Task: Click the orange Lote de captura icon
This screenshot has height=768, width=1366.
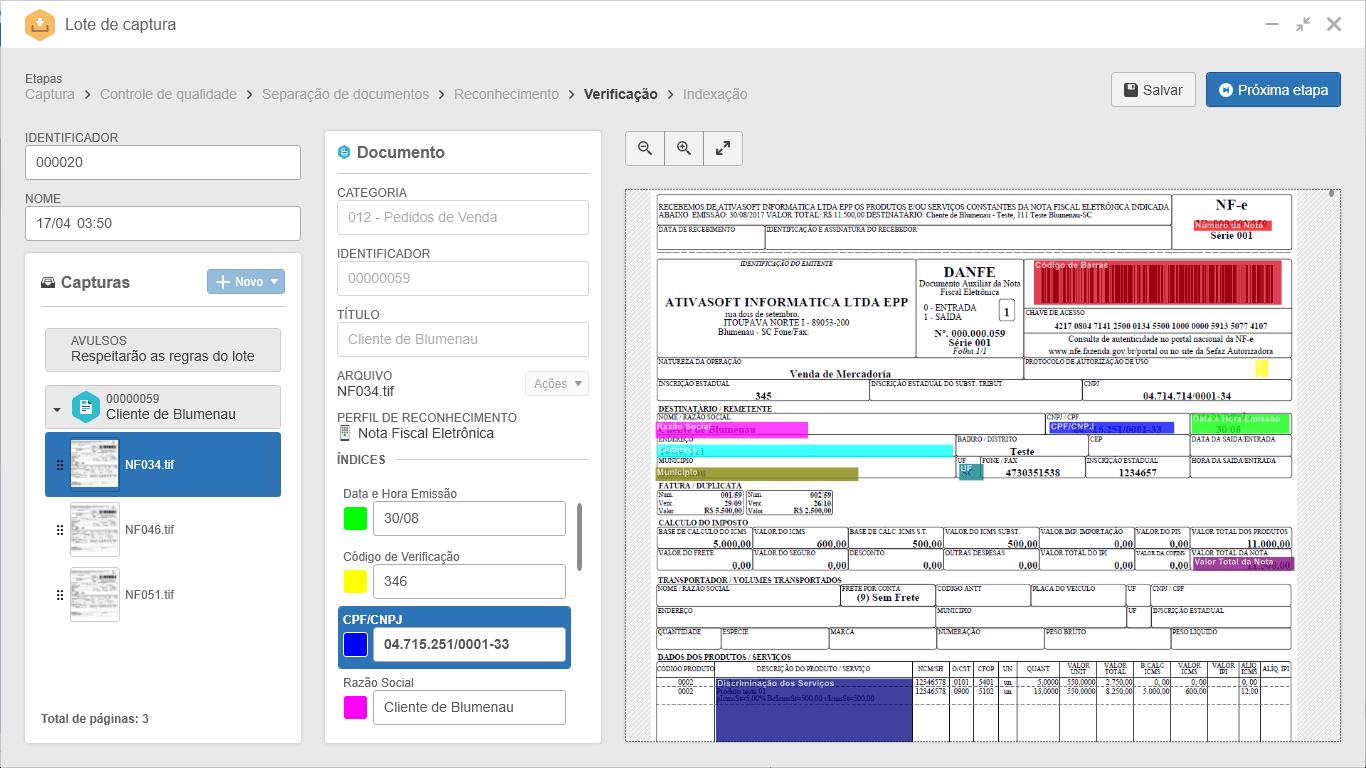Action: point(39,24)
